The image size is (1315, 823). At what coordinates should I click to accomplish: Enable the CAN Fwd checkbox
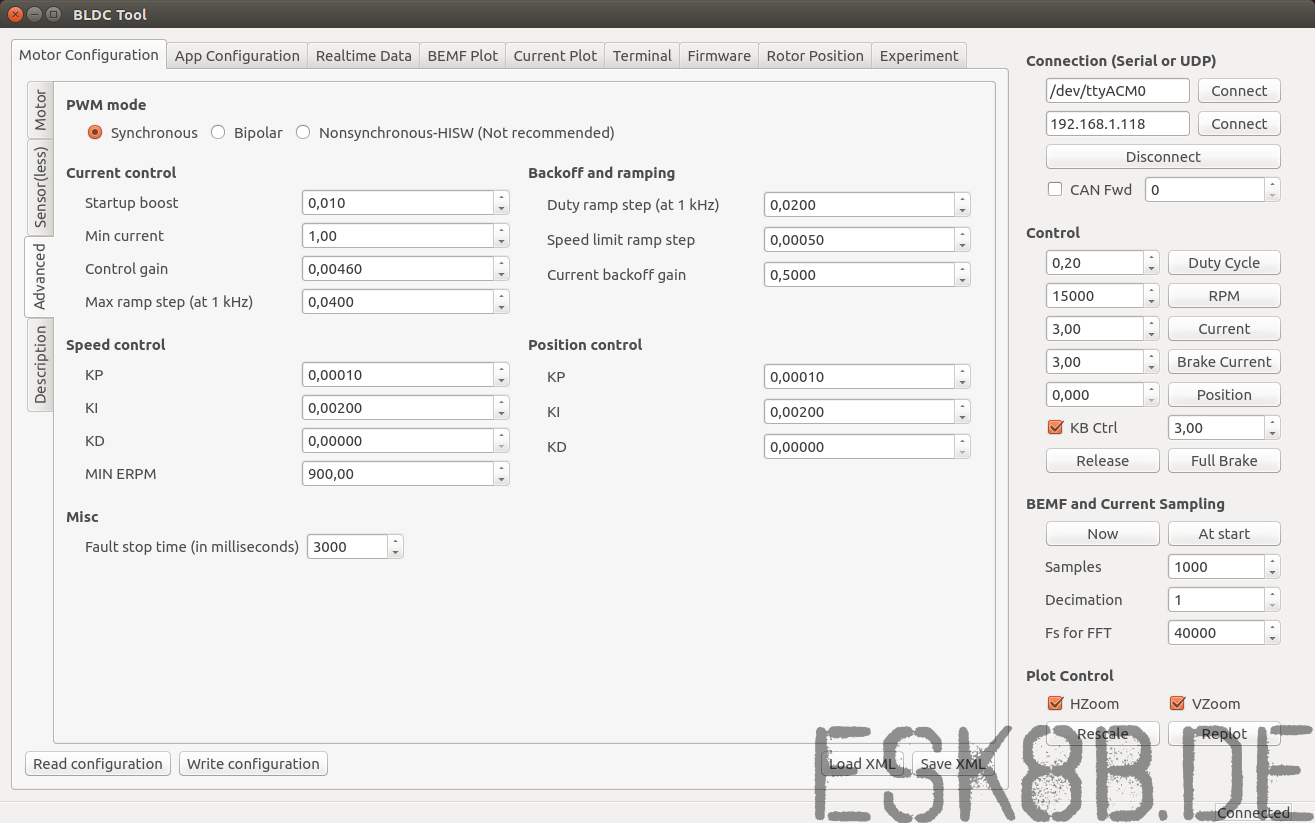tap(1055, 189)
